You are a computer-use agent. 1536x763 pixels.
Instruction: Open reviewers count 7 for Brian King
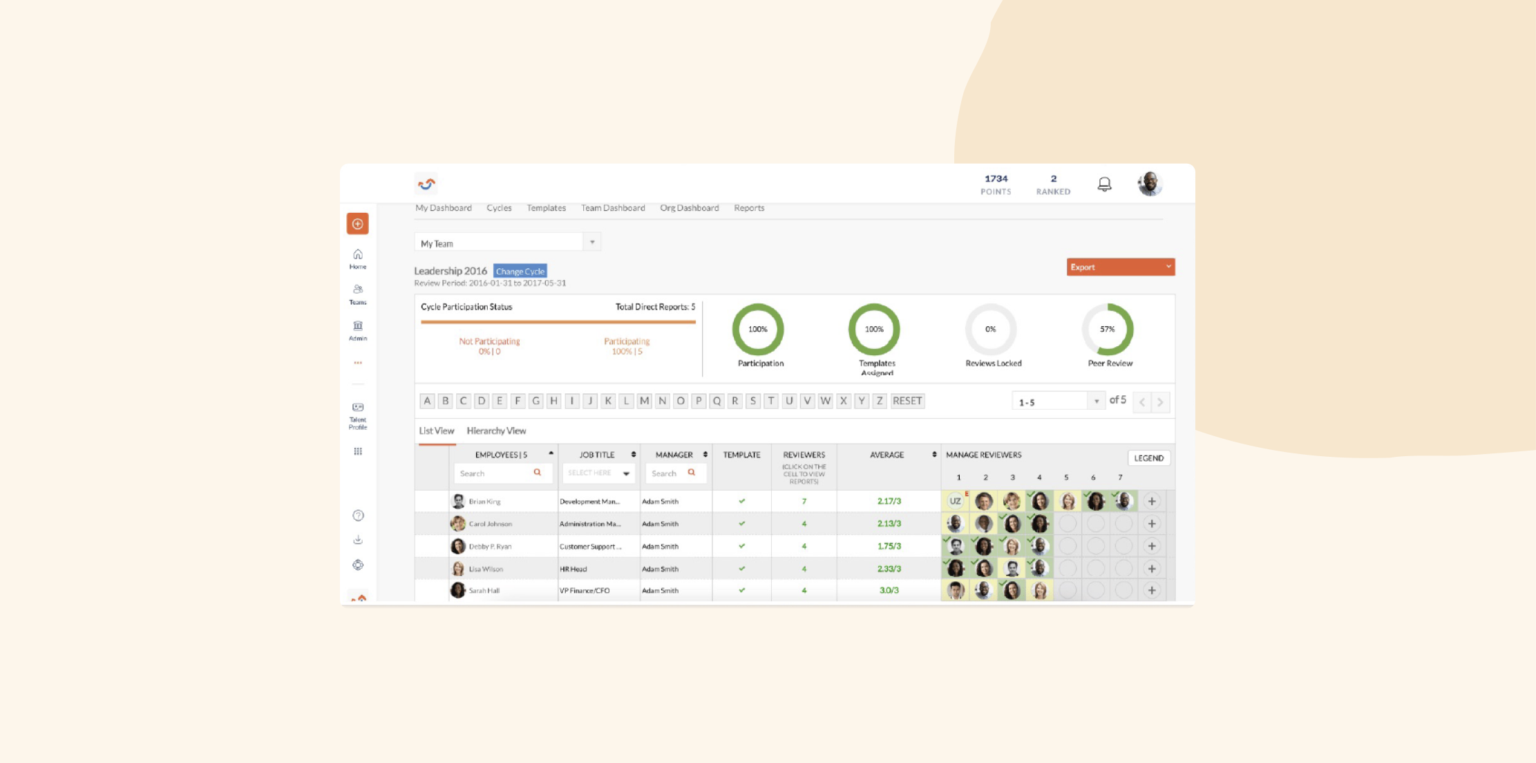[x=804, y=501]
